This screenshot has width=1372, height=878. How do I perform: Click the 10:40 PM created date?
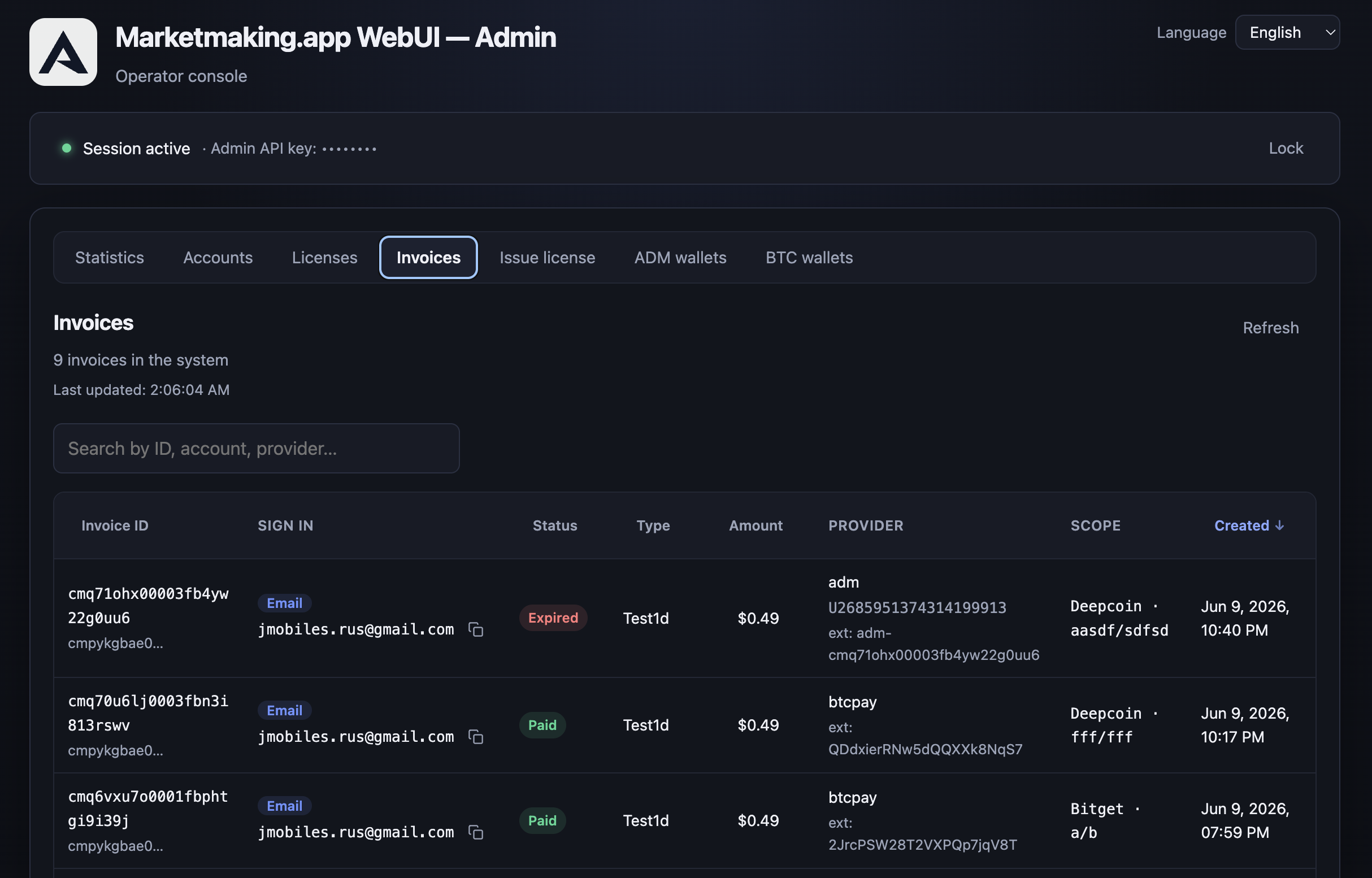click(x=1245, y=618)
